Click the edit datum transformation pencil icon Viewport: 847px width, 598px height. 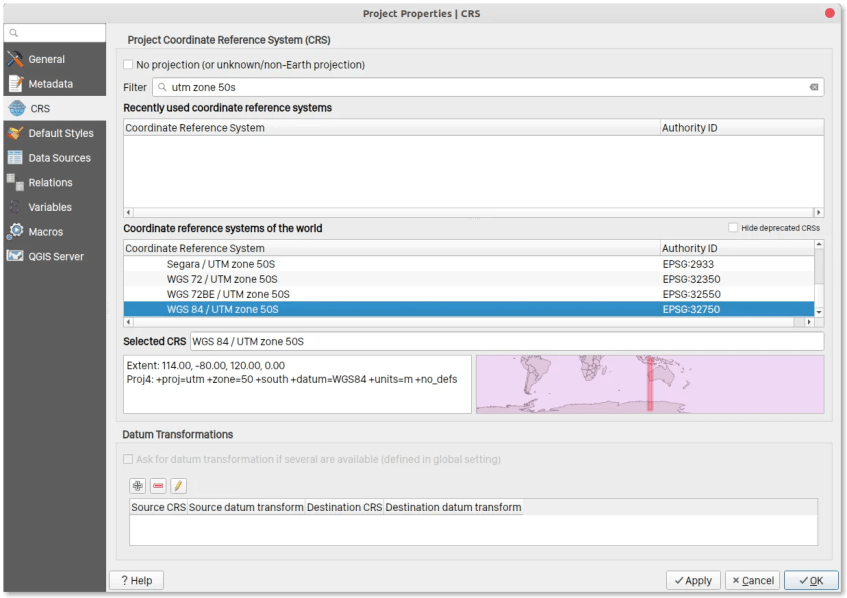pos(178,486)
